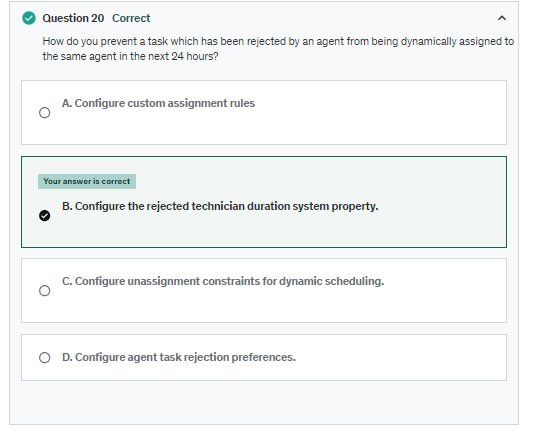Viewport: 545px width, 435px height.
Task: Click the 'agent task rejection preferences' answer text
Action: 211,357
